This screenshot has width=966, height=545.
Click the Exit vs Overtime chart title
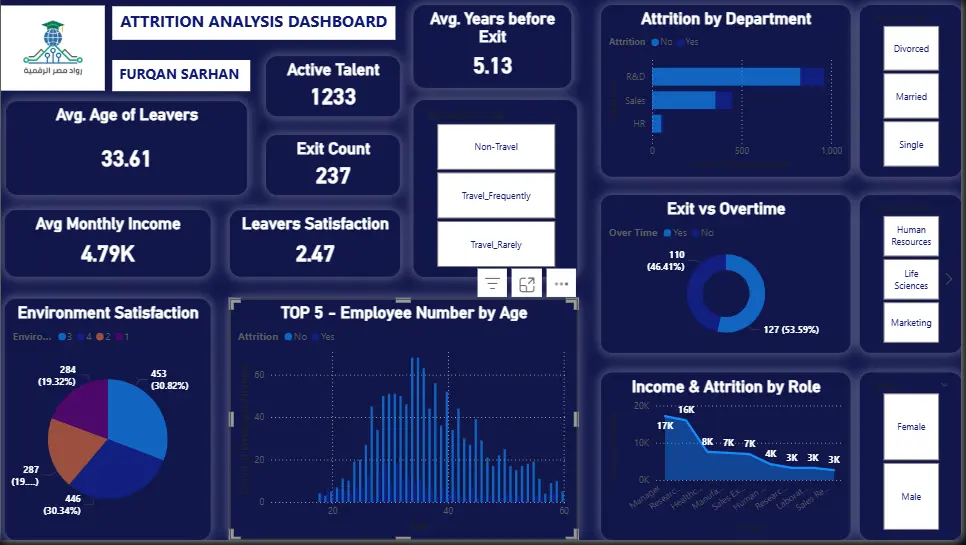coord(726,209)
